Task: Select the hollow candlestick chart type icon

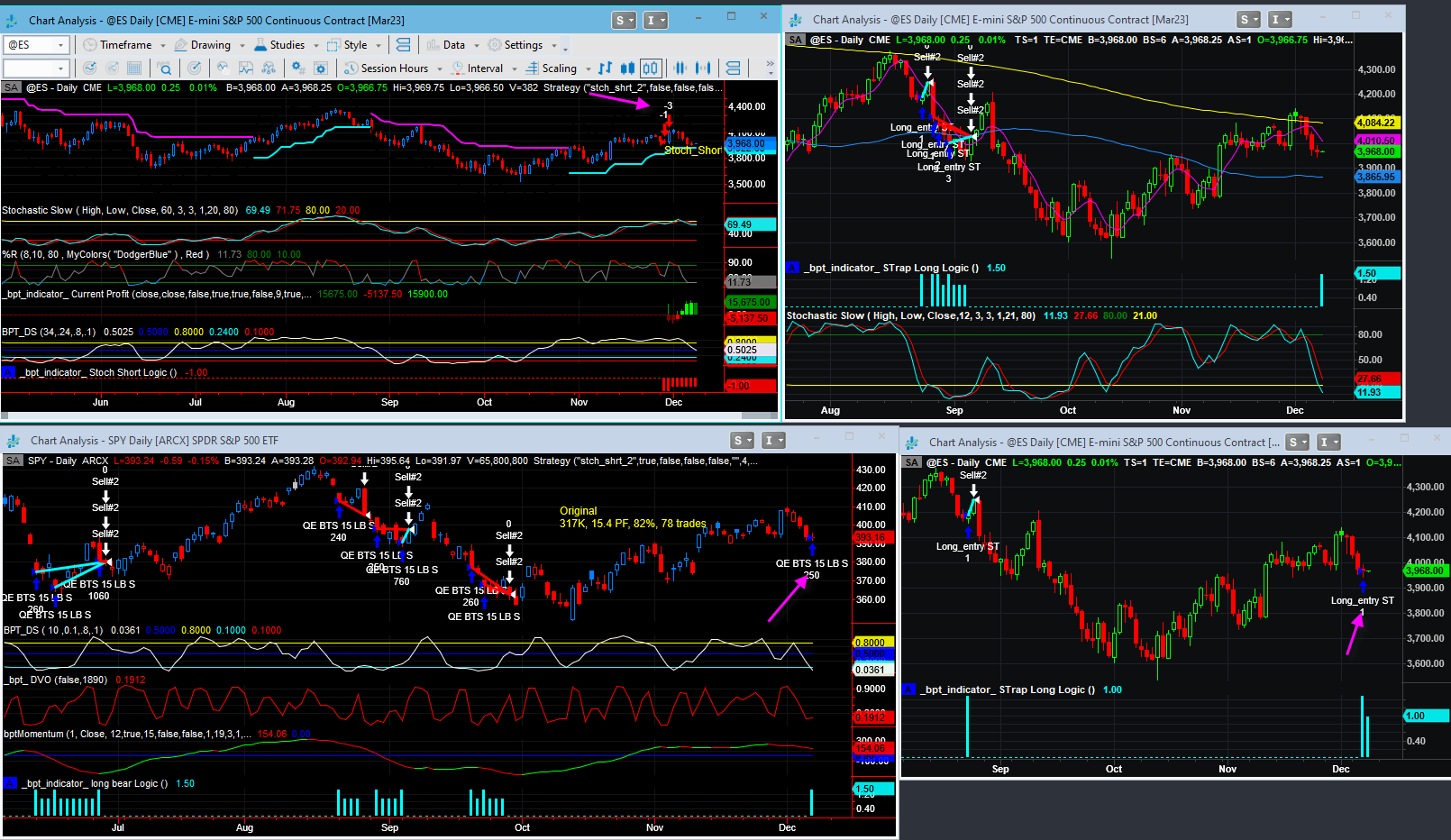Action: pyautogui.click(x=651, y=68)
